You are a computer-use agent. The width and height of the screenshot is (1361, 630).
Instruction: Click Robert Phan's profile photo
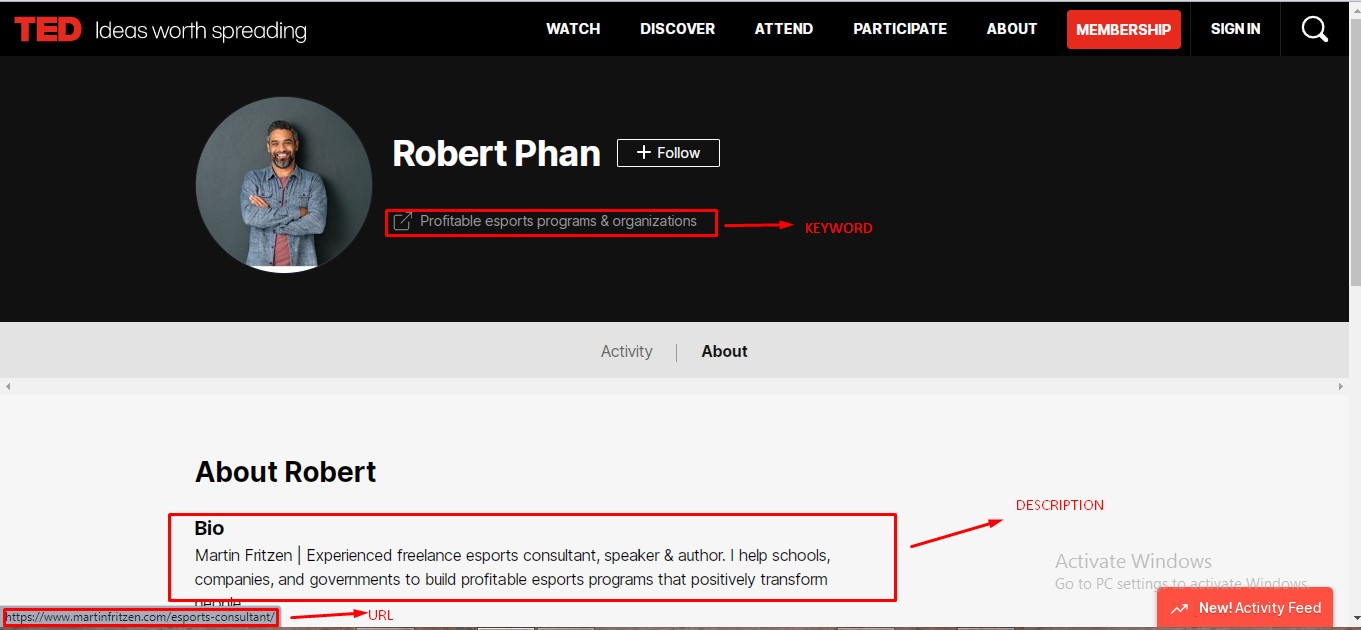pyautogui.click(x=284, y=185)
